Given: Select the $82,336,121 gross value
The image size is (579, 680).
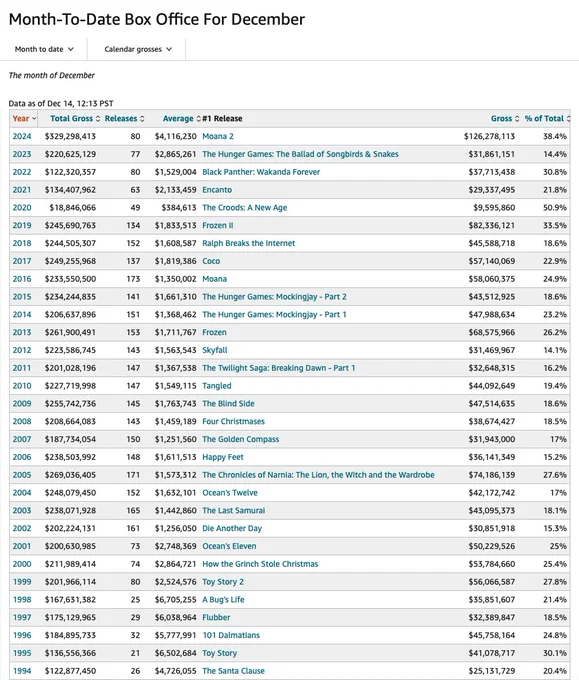Looking at the screenshot, I should click(492, 225).
